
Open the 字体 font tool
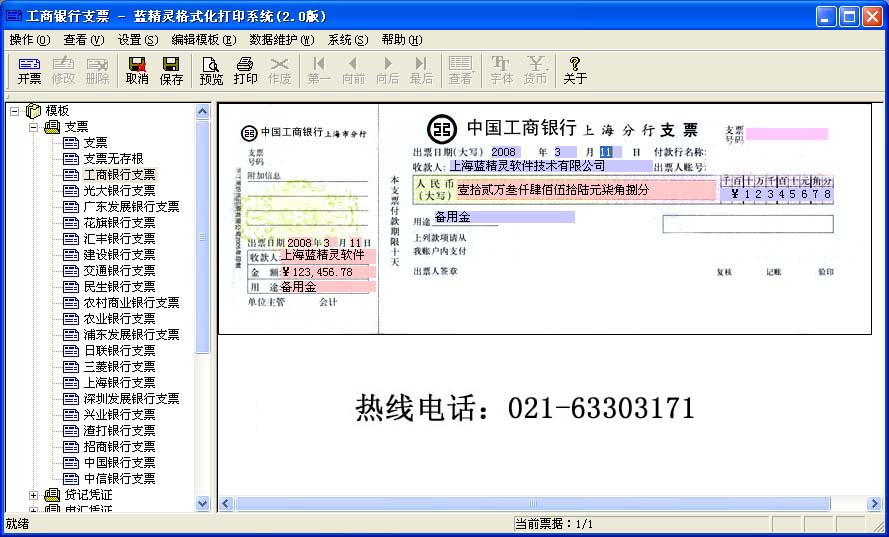click(x=501, y=70)
